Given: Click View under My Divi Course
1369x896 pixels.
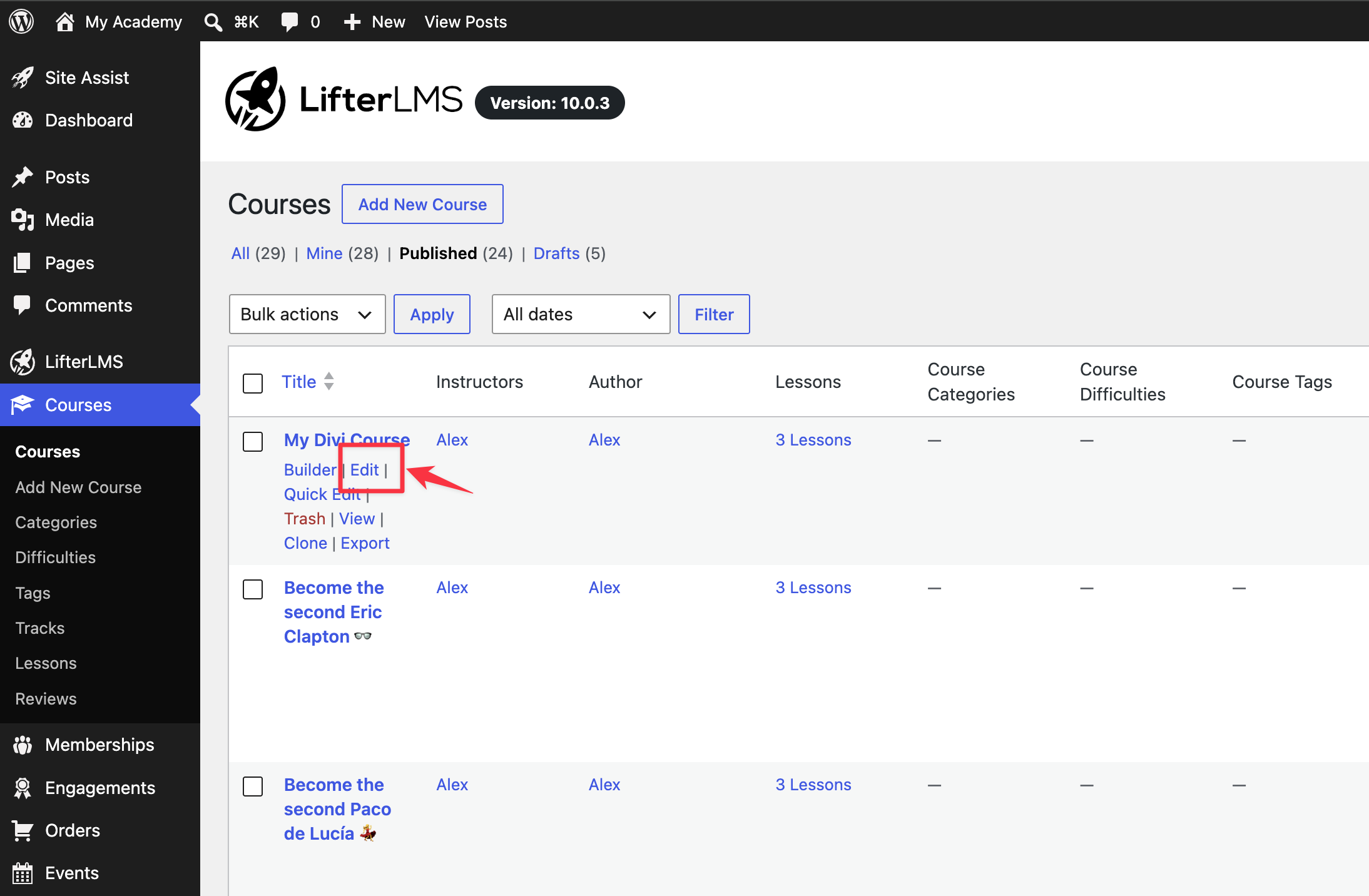Looking at the screenshot, I should (x=357, y=519).
